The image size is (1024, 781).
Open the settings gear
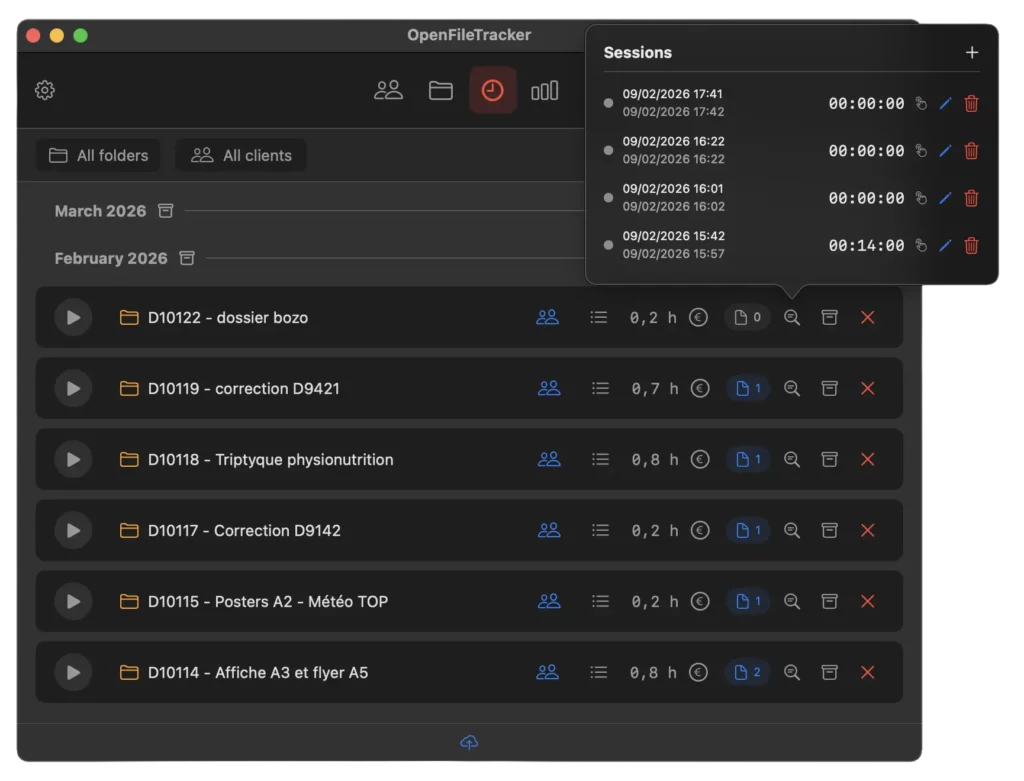click(x=45, y=90)
